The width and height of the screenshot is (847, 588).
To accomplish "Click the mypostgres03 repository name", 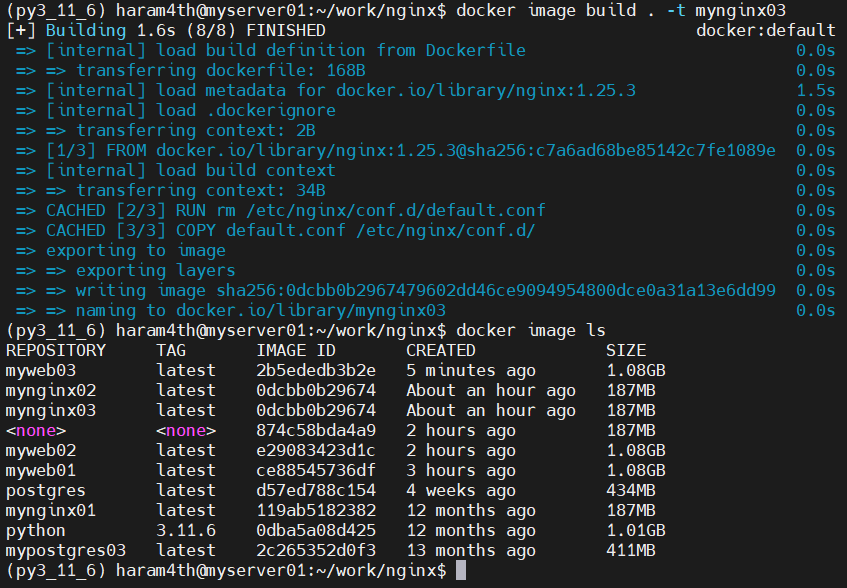I will (66, 550).
